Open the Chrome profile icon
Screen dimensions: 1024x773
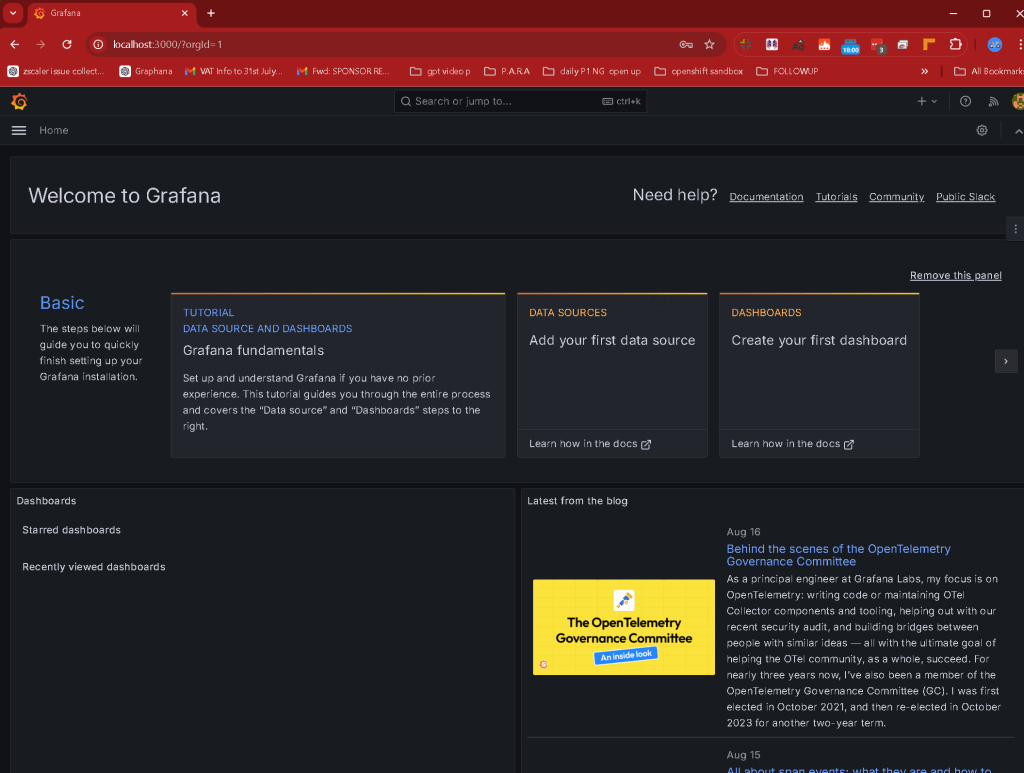[995, 44]
